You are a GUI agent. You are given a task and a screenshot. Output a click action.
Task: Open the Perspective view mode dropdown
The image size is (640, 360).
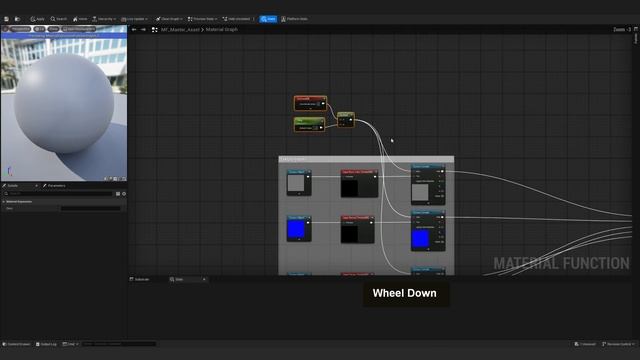(x=20, y=29)
